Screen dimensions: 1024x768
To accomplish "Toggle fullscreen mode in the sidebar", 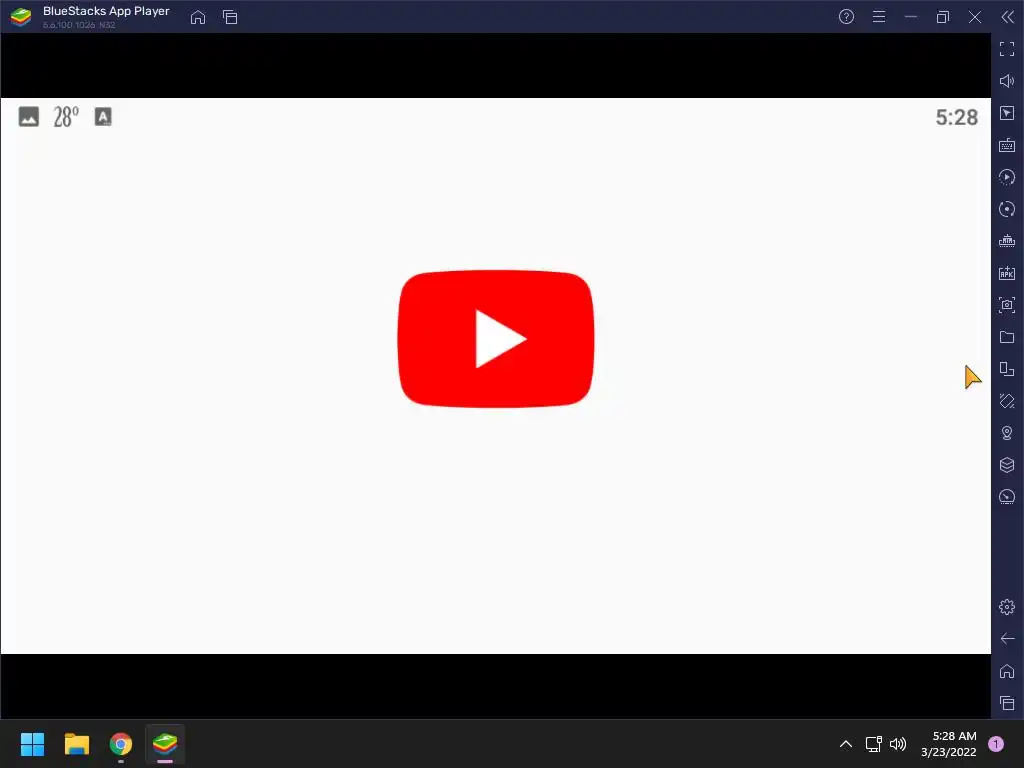I will [1007, 49].
